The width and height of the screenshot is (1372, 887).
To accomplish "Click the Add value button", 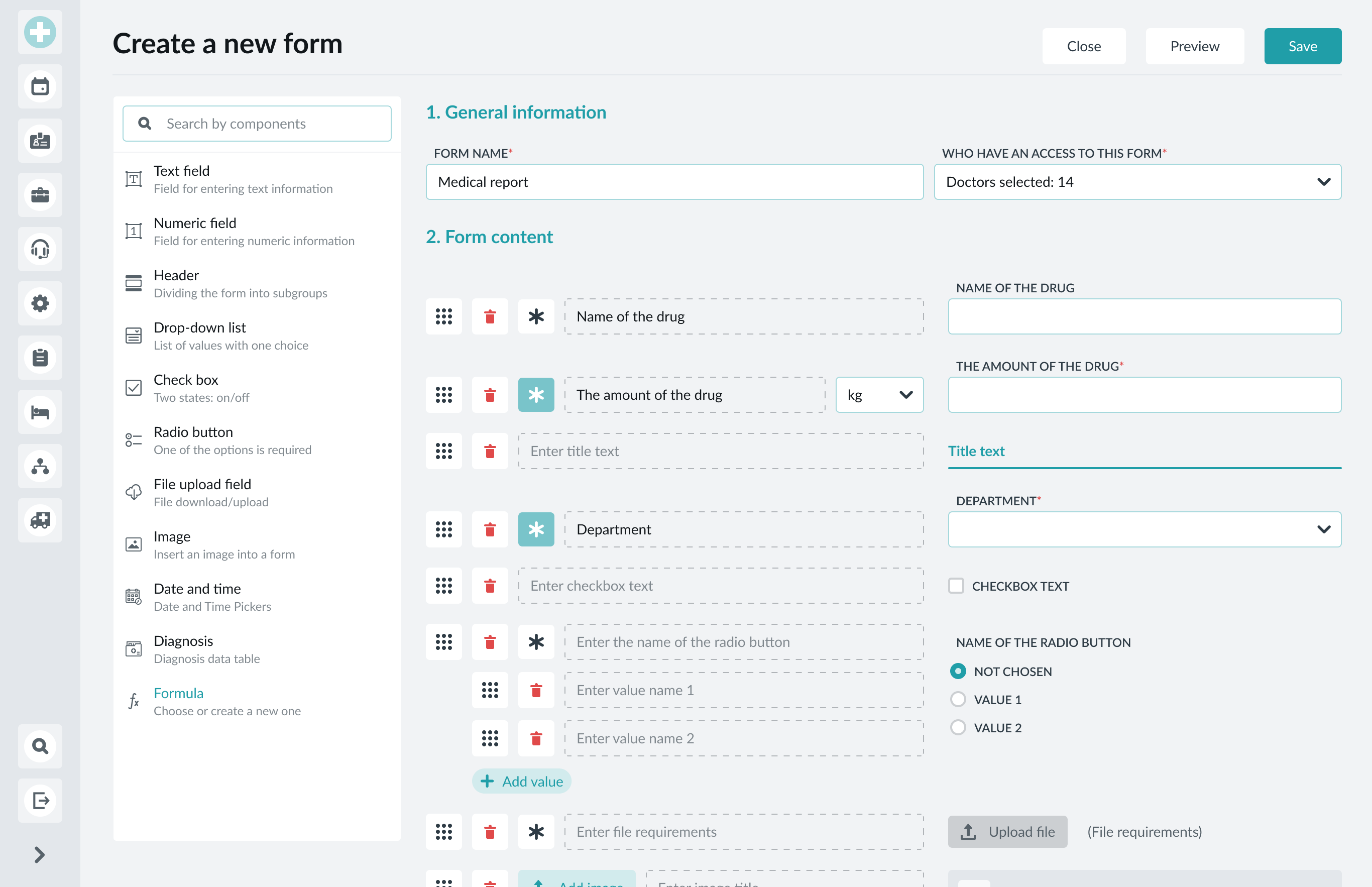I will tap(521, 781).
